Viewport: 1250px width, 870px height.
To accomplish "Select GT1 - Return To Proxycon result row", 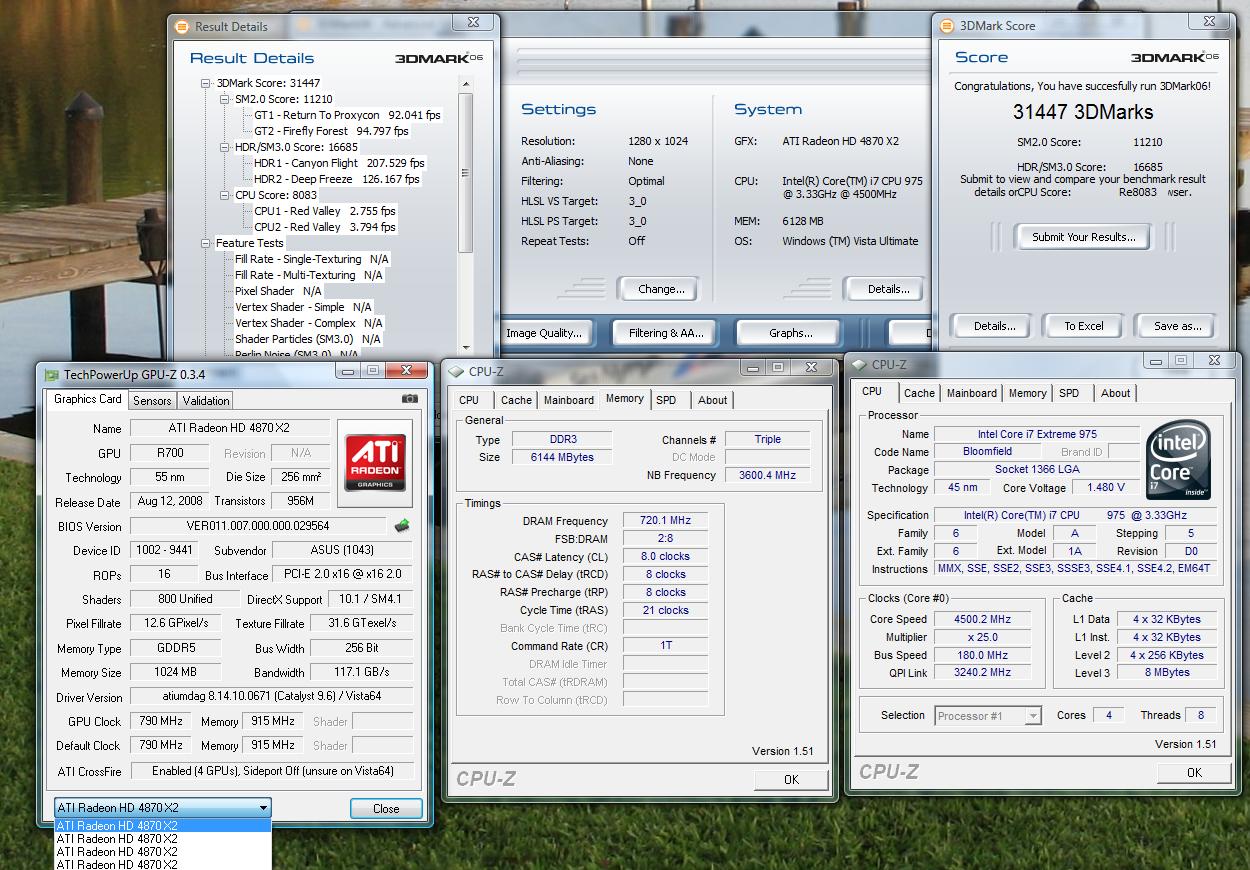I will tap(347, 115).
